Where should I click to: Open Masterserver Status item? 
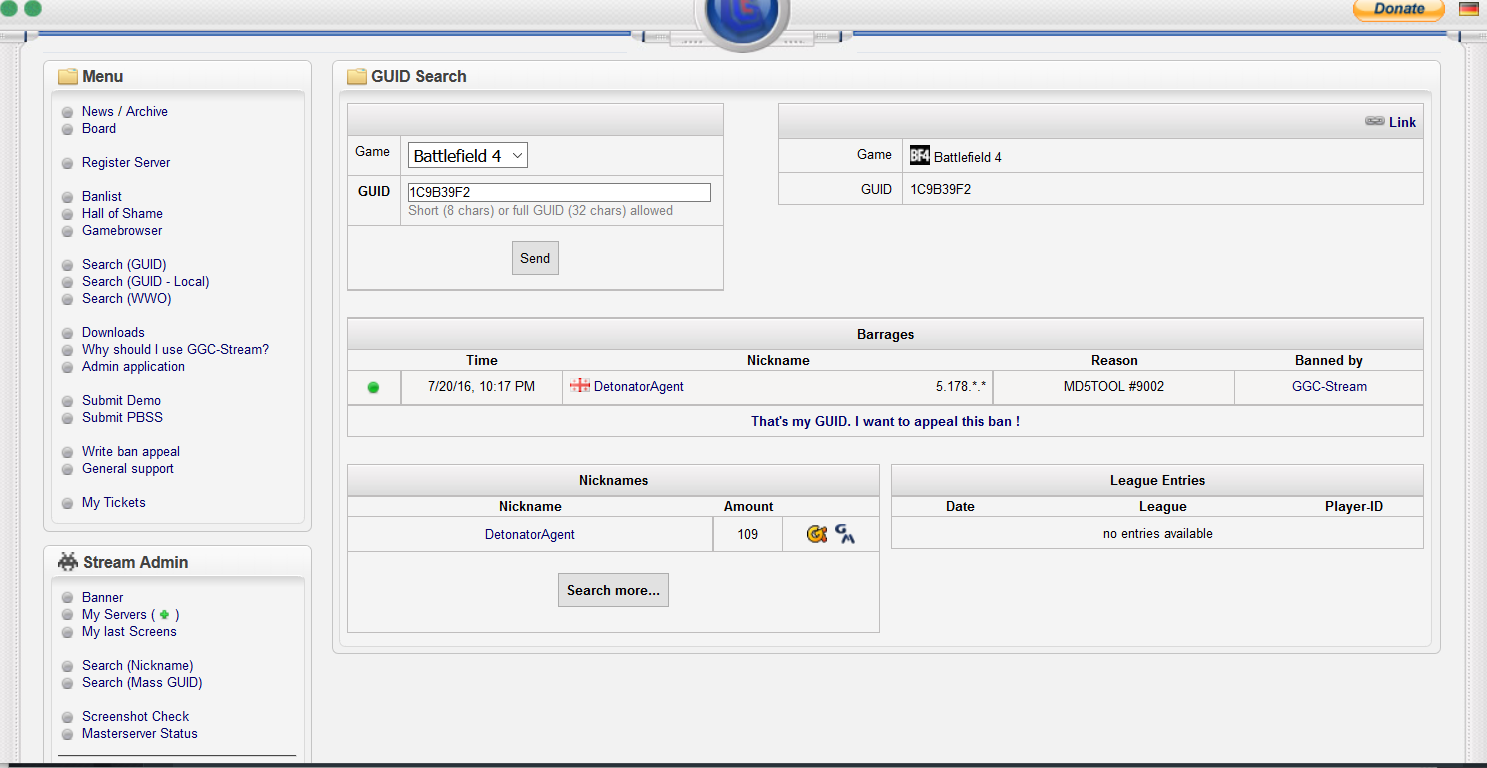click(140, 733)
